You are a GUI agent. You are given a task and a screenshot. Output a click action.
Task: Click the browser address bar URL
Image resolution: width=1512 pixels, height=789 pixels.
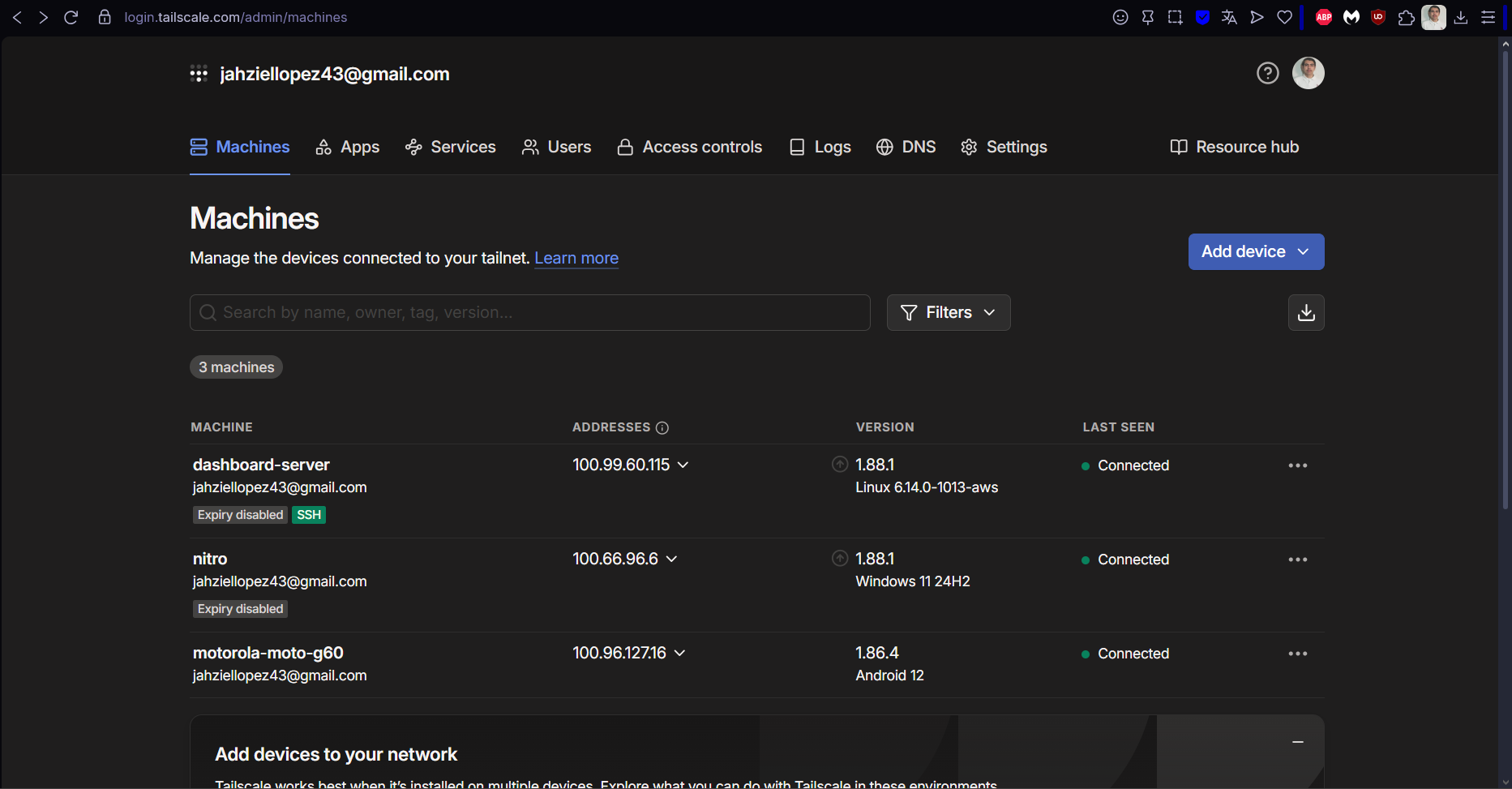[x=236, y=17]
